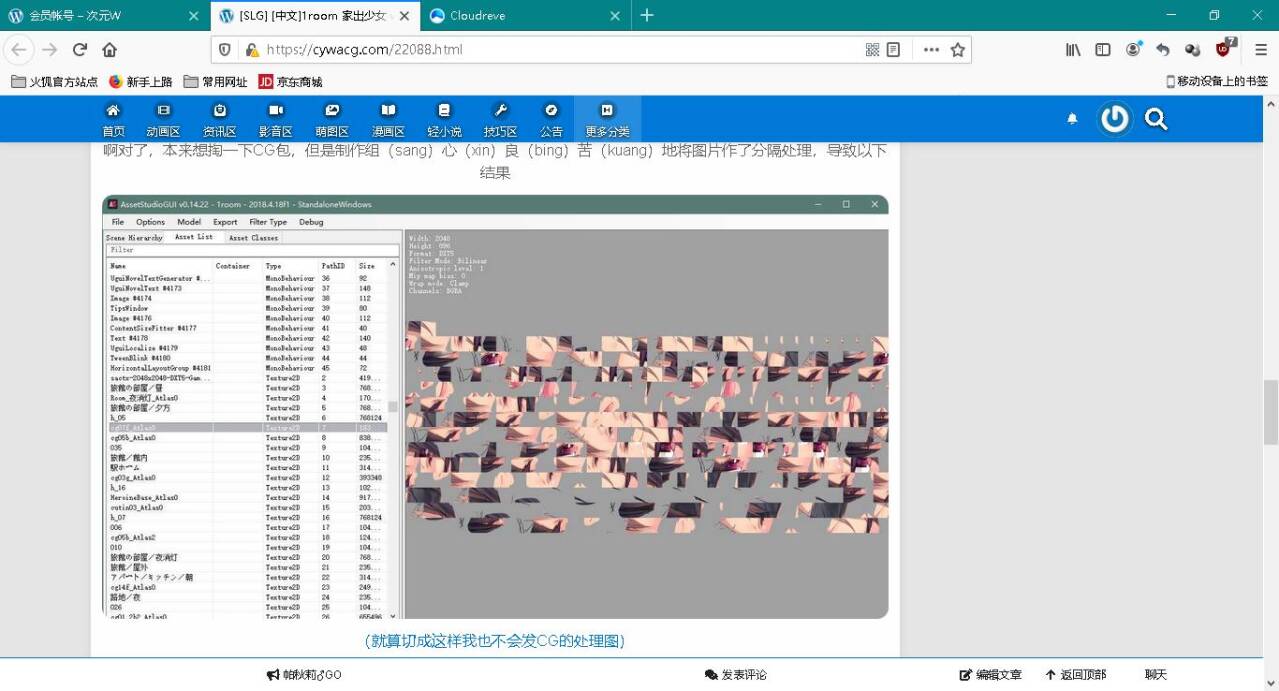Toggle the Firefox sidebar
Image resolution: width=1279 pixels, height=691 pixels.
click(x=1103, y=50)
